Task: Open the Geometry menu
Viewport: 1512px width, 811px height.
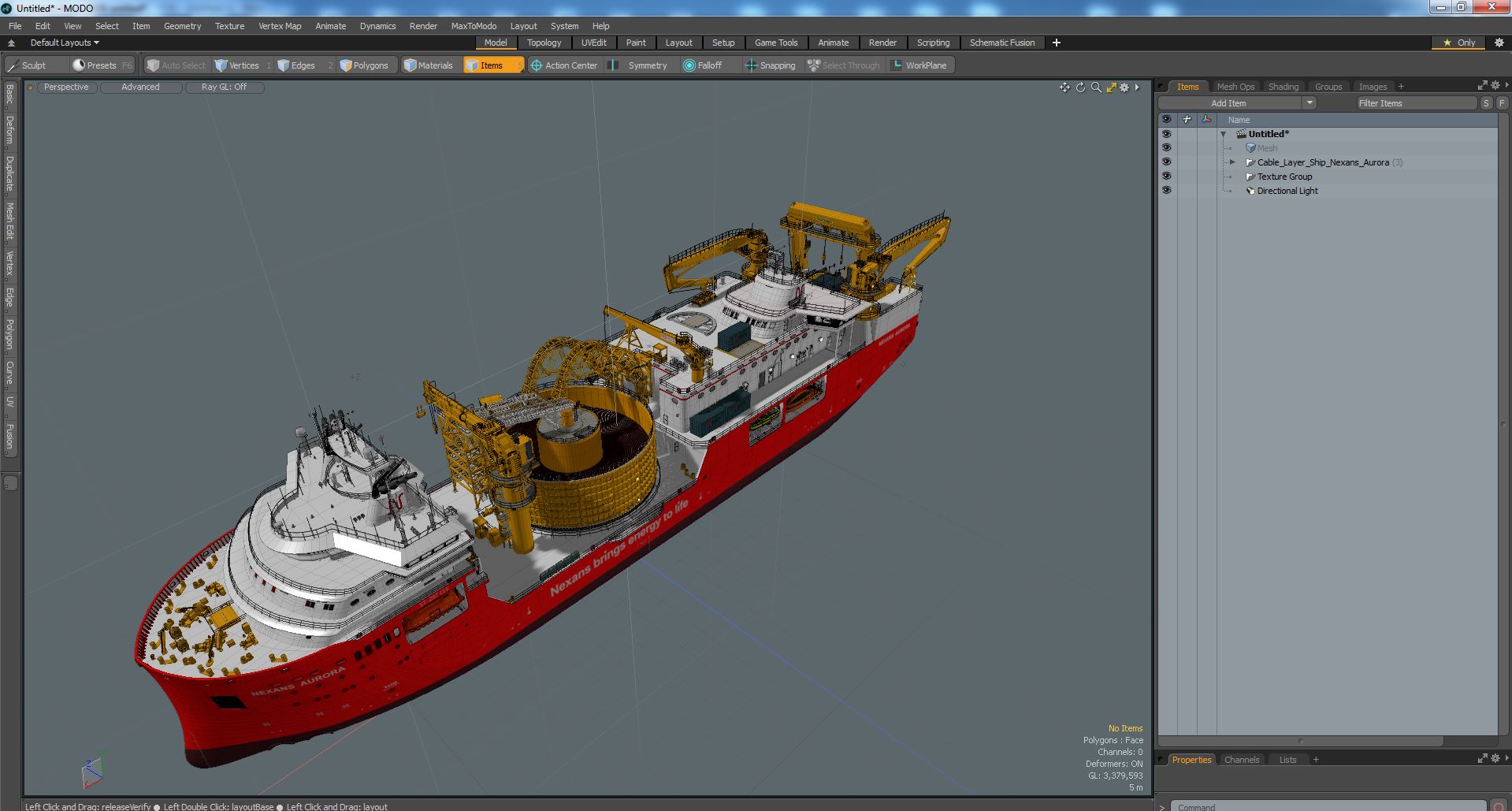Action: click(x=182, y=26)
